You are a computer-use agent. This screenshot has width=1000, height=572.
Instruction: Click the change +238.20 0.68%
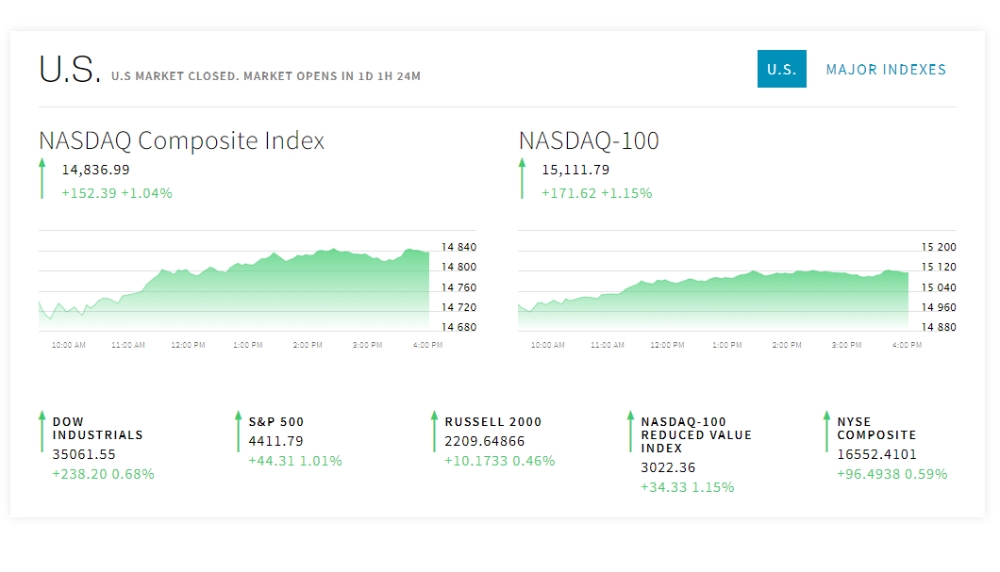[x=103, y=474]
